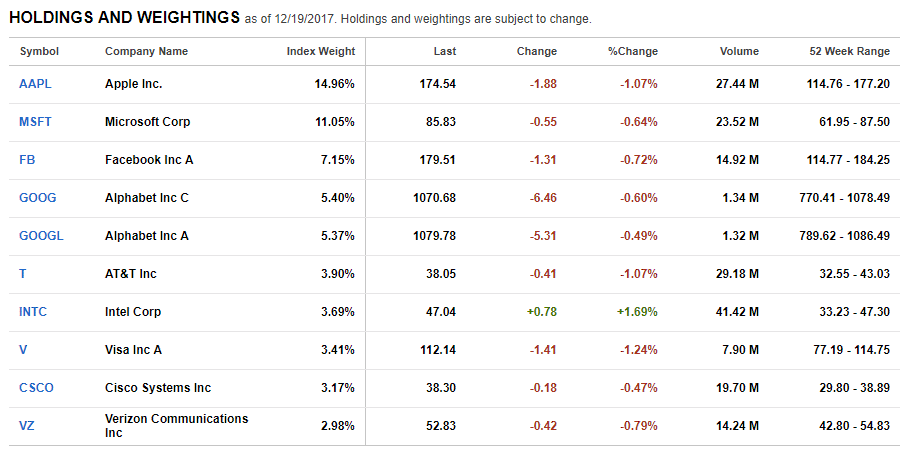Select the GOOG symbol link
909x452 pixels.
pos(38,198)
